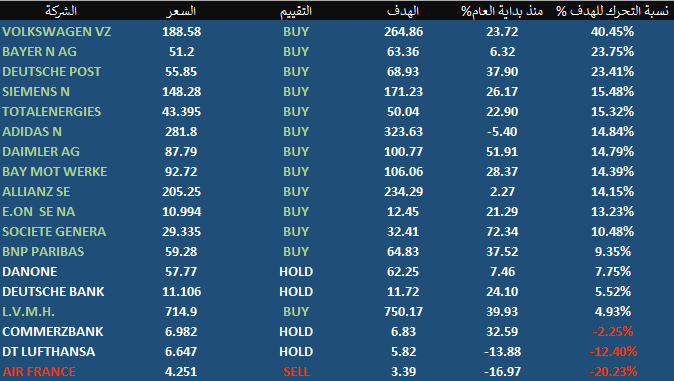Viewport: 674px width, 381px height.
Task: Select the SIEMENS N BUY rating
Action: [296, 92]
